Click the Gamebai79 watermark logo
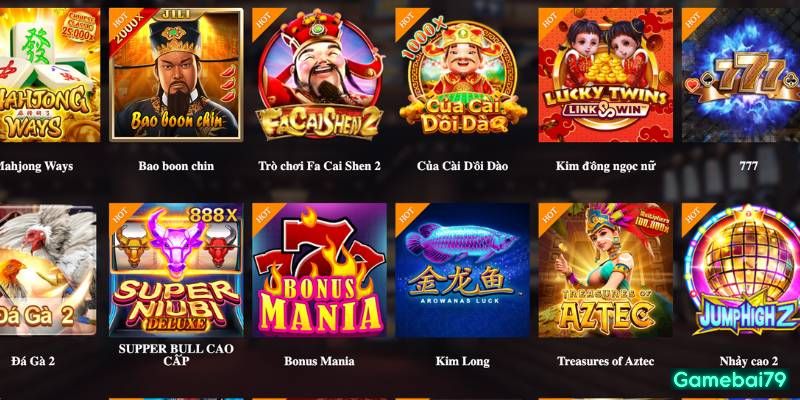 click(x=731, y=380)
